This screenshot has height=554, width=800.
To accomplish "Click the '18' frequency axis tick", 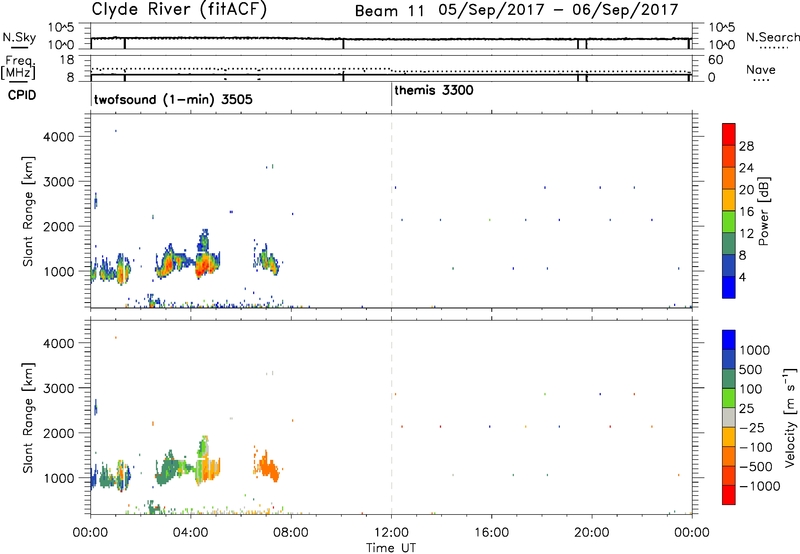I will 67,60.
